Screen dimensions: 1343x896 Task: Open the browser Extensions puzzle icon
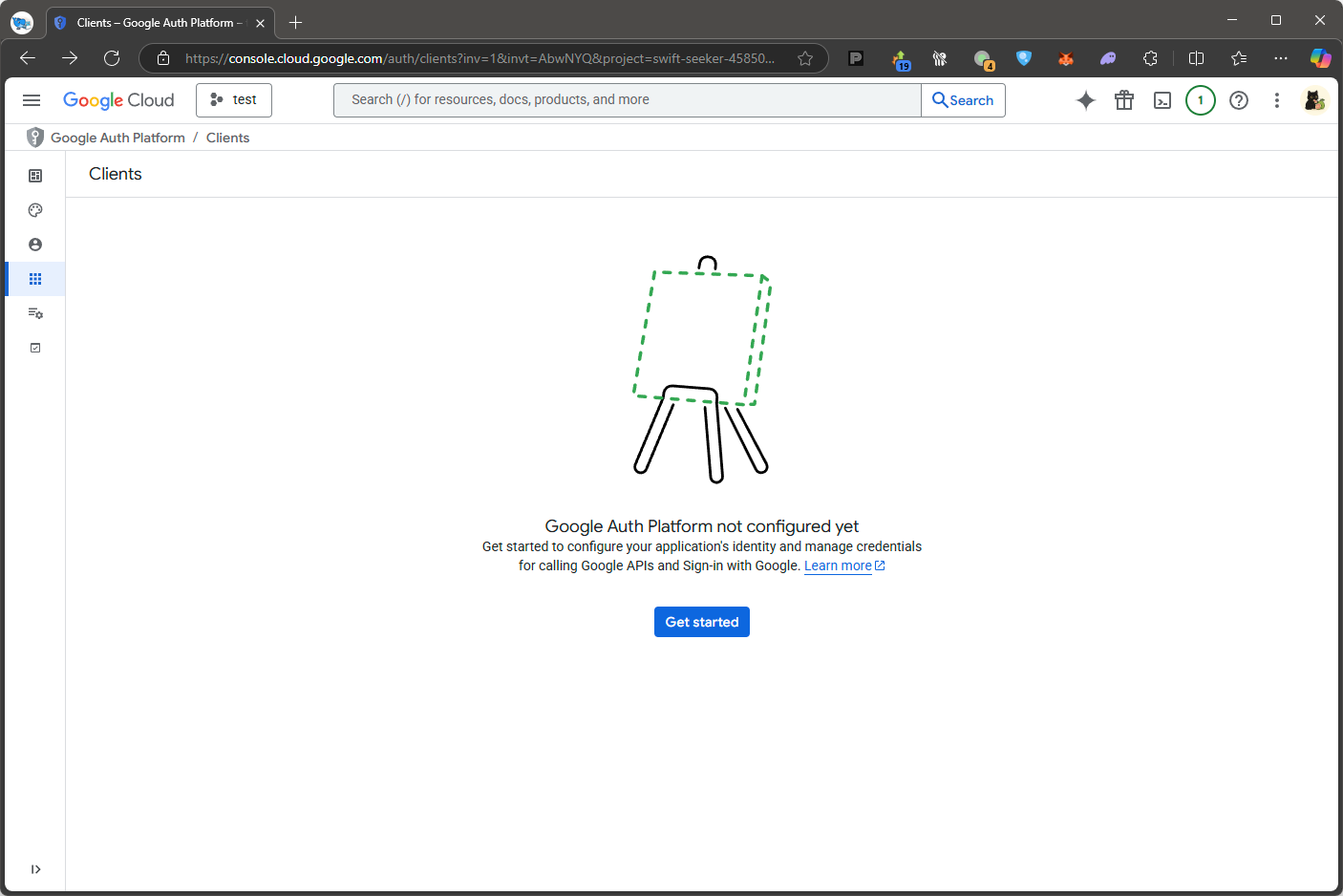tap(1150, 58)
